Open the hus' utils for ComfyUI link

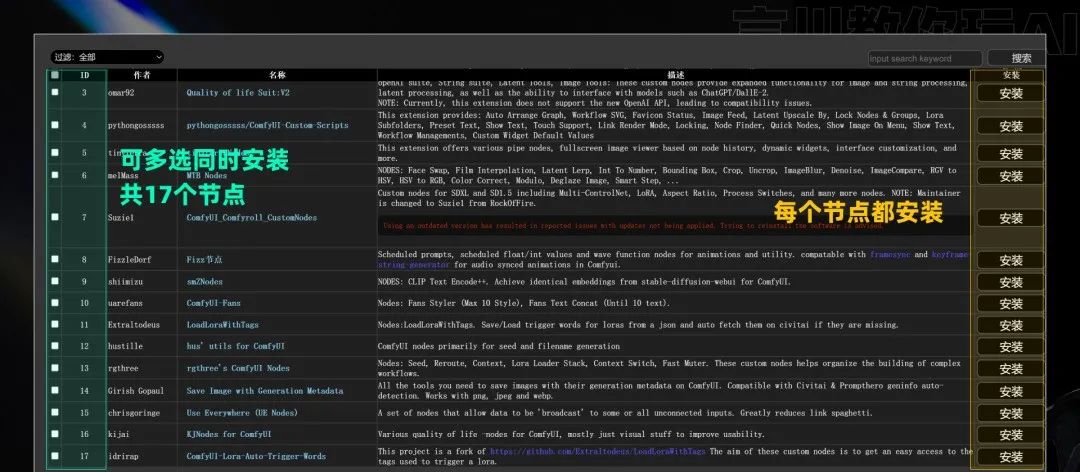coord(235,346)
